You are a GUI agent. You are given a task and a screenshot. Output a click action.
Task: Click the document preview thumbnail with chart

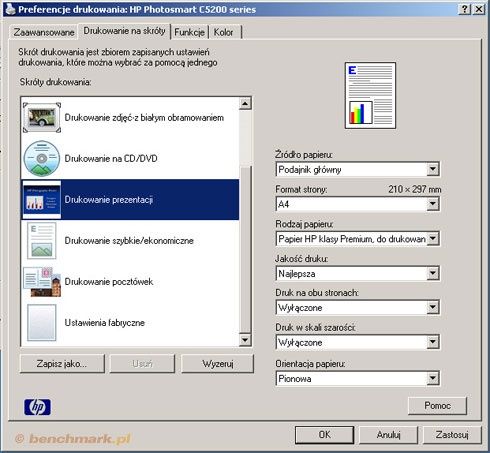point(370,95)
